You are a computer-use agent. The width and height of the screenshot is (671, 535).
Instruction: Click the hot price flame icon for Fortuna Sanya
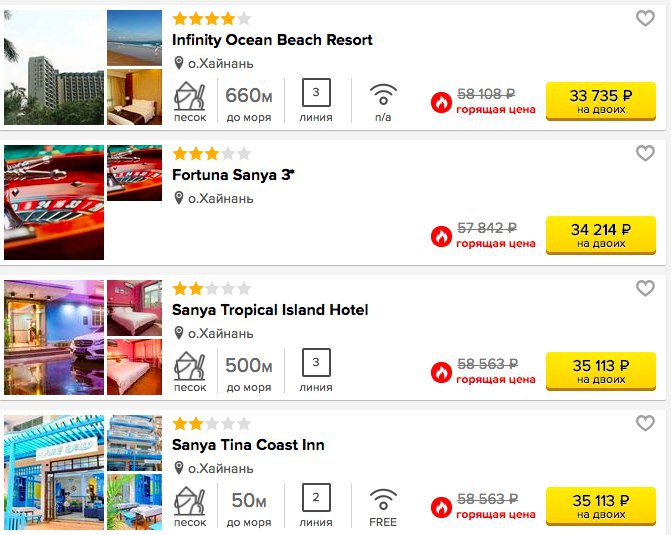click(441, 236)
